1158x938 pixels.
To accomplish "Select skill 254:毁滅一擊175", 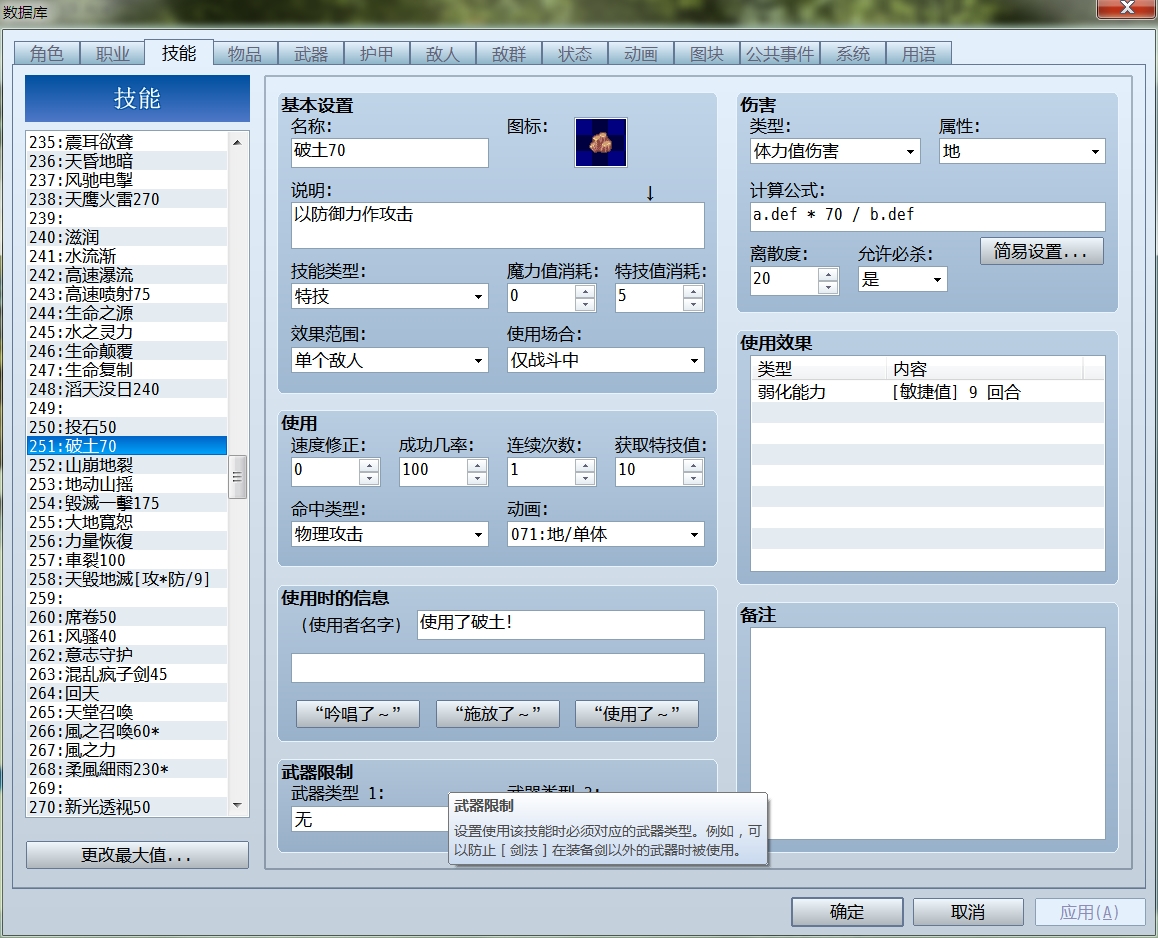I will click(126, 503).
